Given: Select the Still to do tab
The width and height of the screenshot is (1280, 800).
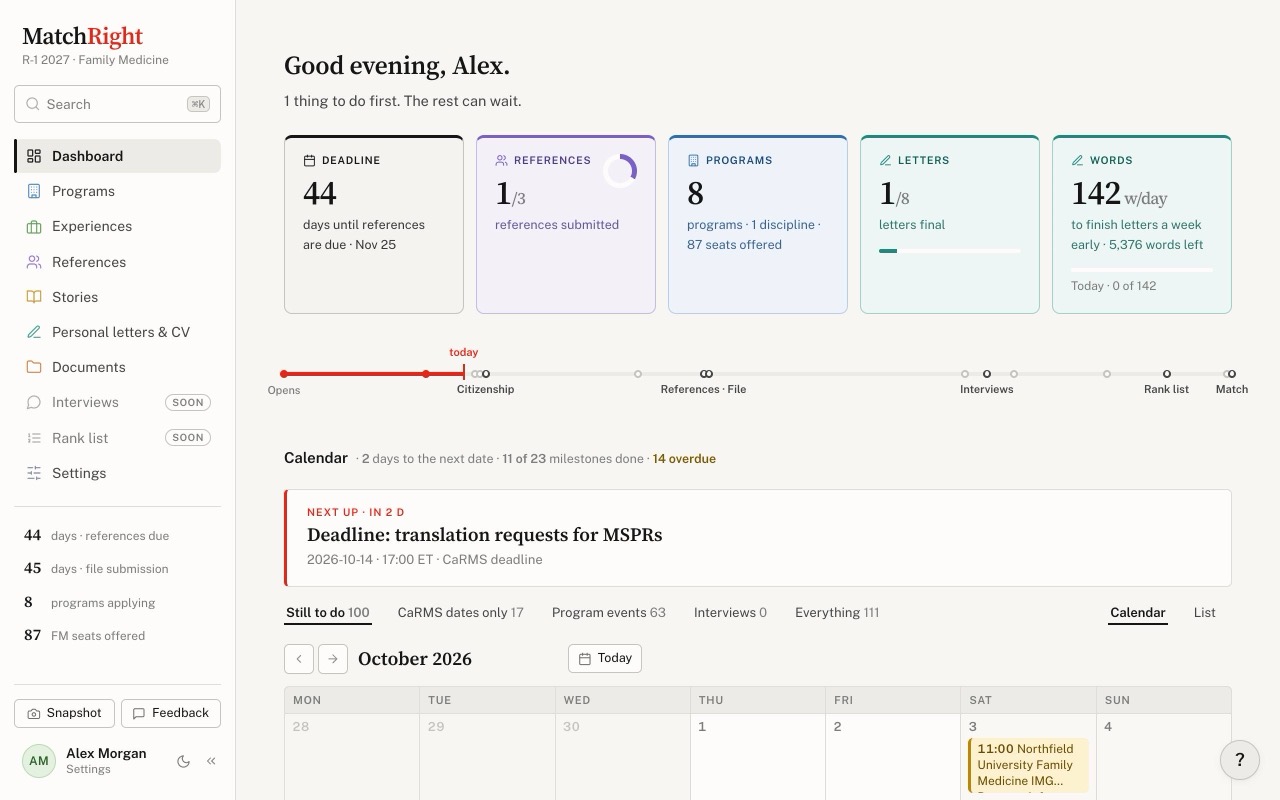Looking at the screenshot, I should pos(328,613).
